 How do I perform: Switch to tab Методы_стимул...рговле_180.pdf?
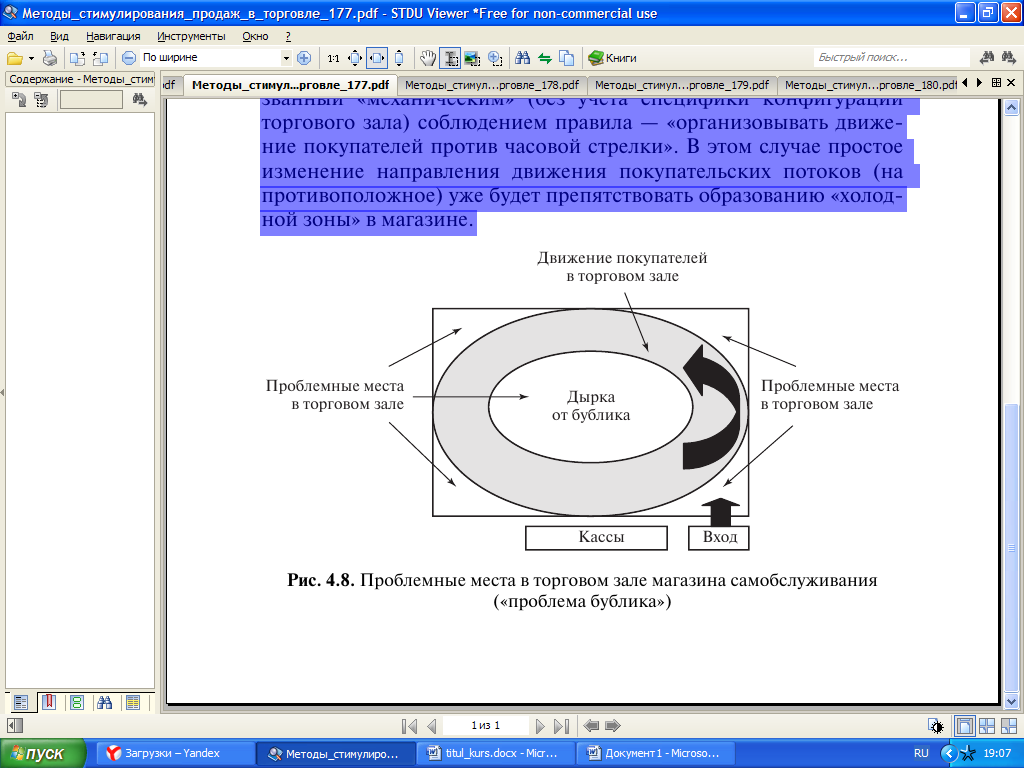[869, 85]
